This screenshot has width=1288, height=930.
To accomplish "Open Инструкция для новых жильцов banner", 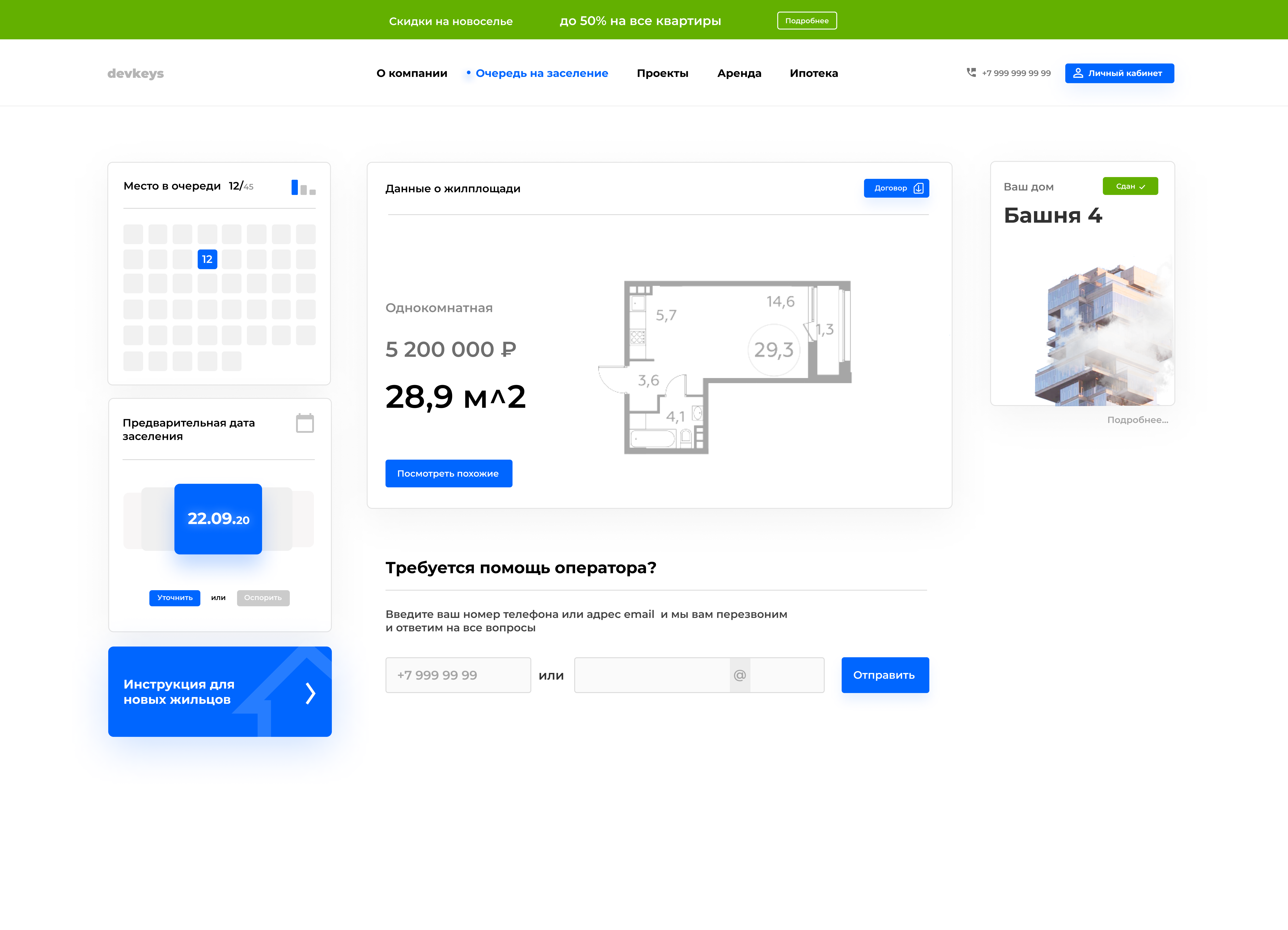I will 220,691.
